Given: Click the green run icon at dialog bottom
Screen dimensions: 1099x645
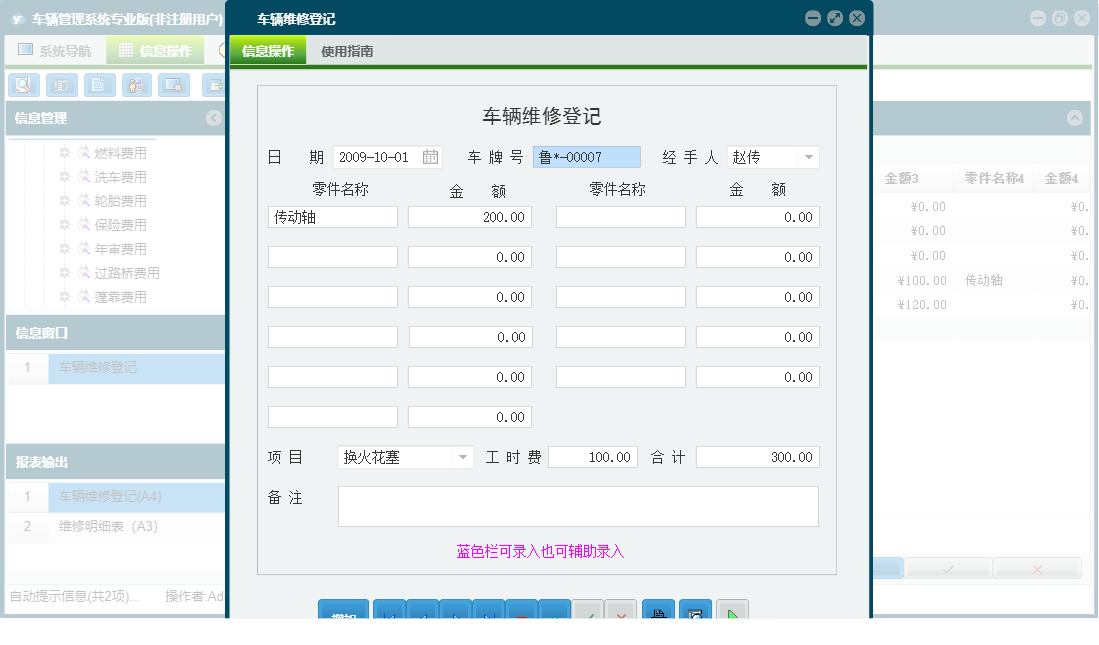Looking at the screenshot, I should [x=732, y=612].
